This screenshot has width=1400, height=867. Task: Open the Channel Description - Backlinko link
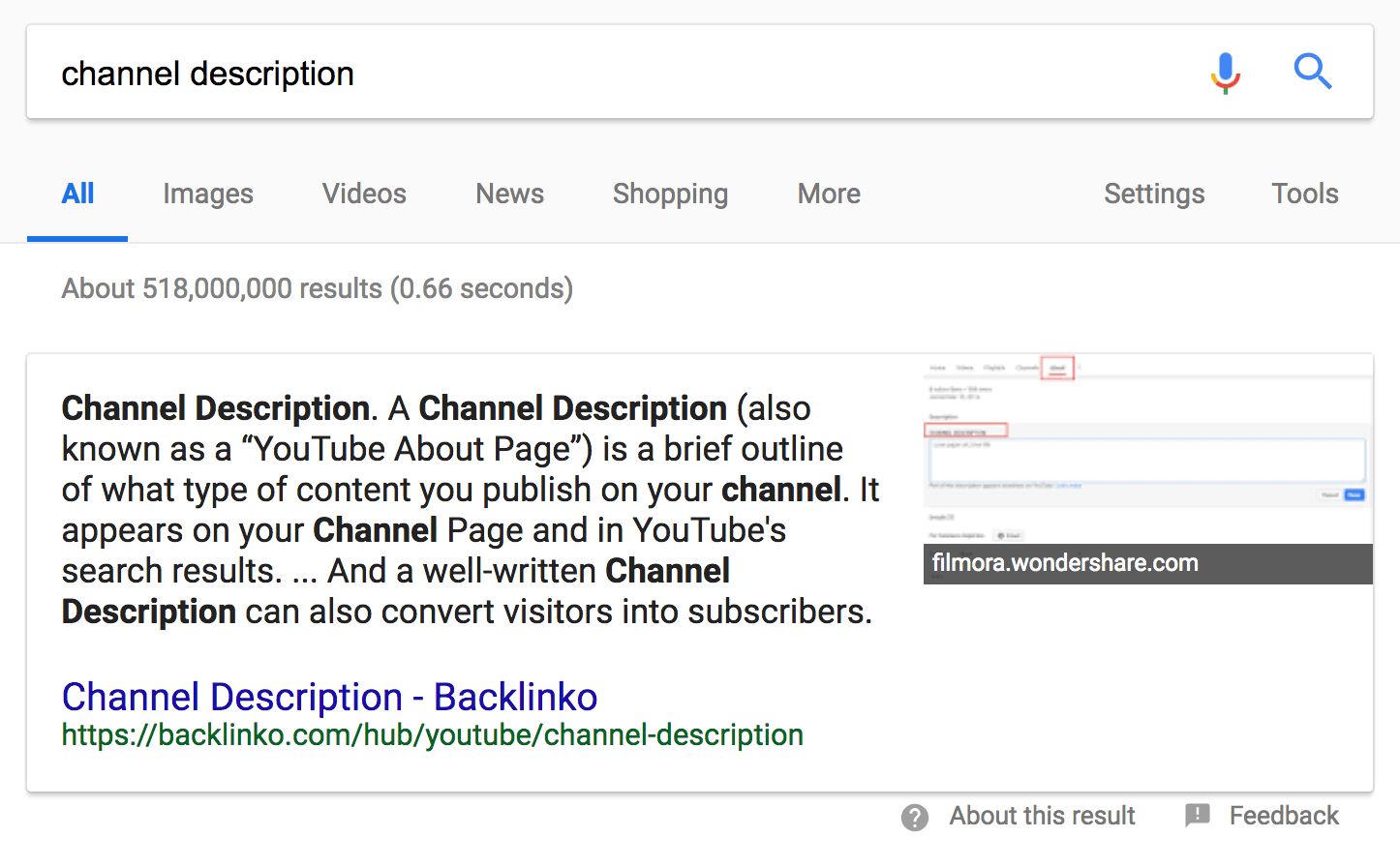coord(329,697)
